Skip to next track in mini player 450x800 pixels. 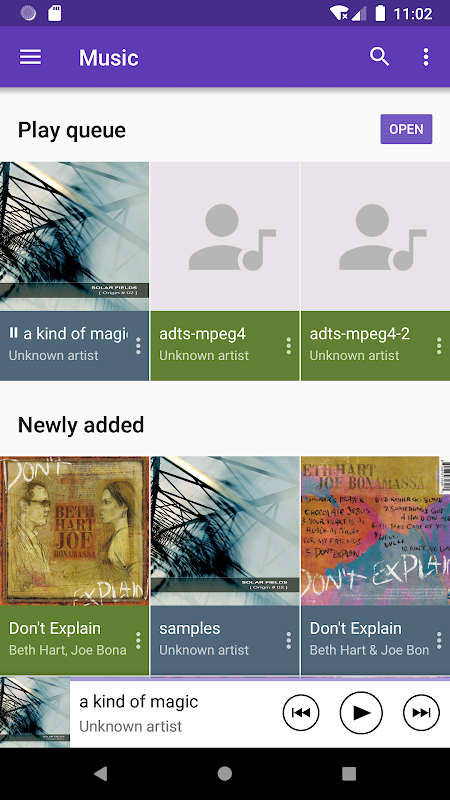tap(421, 713)
